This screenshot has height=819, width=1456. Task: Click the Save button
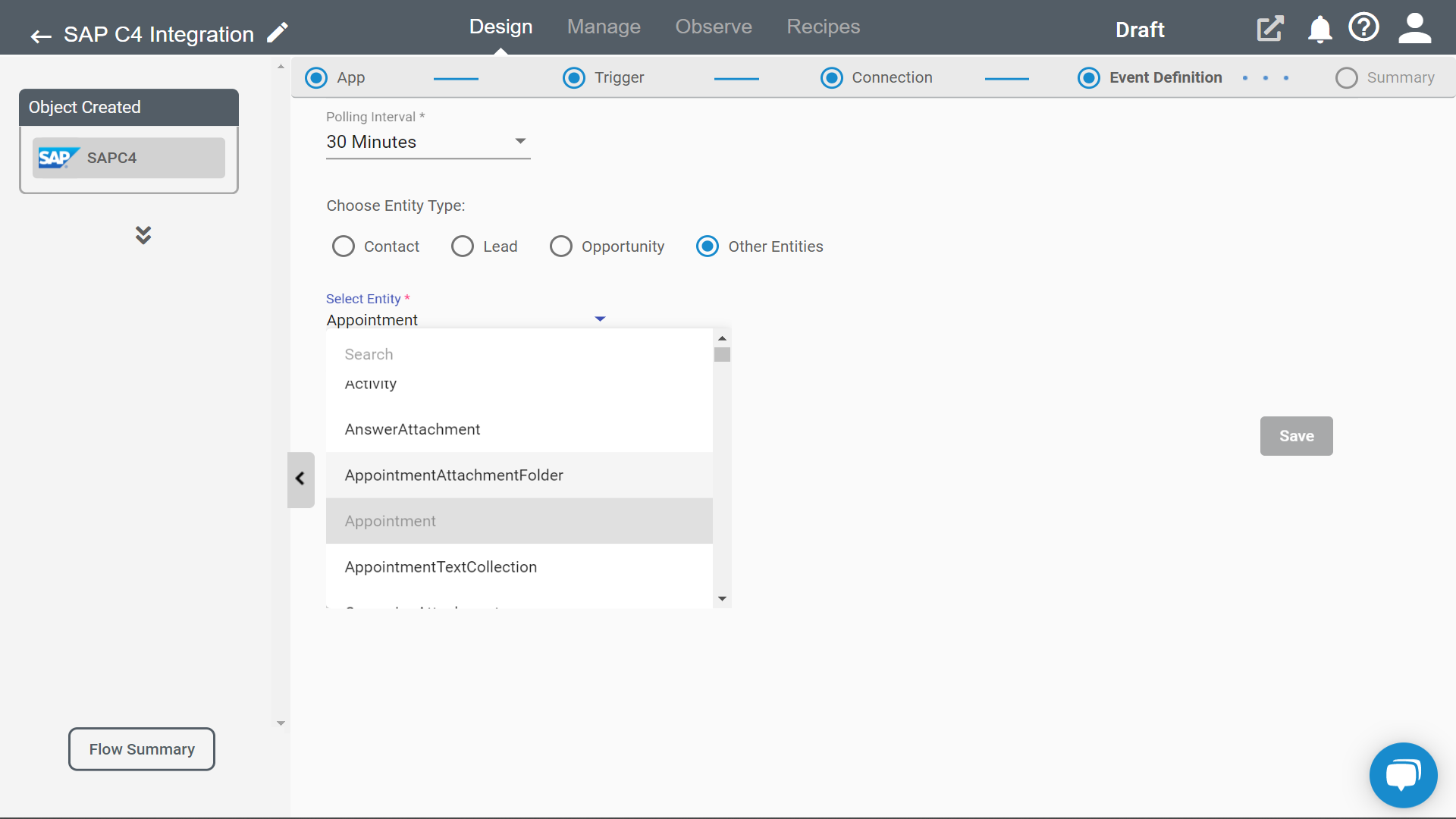click(1296, 436)
